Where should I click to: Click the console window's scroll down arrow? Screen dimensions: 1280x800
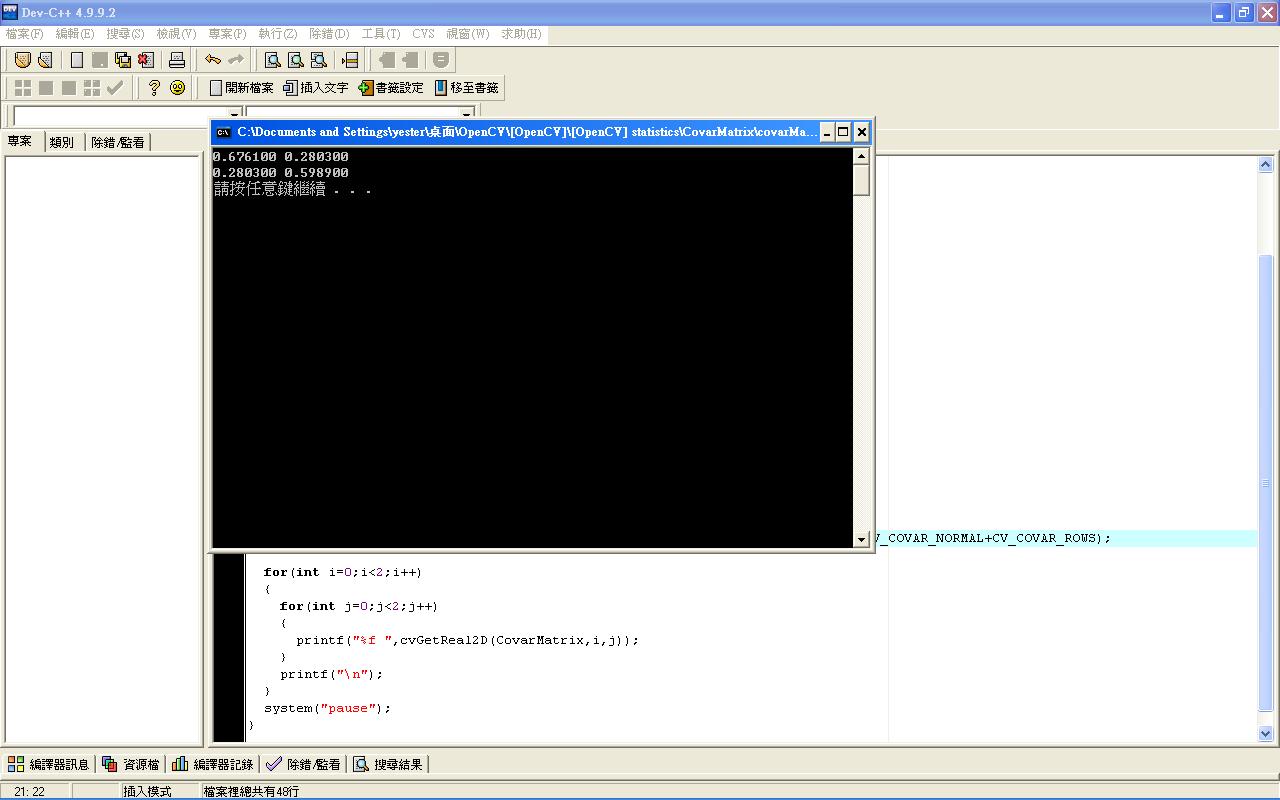(x=861, y=540)
